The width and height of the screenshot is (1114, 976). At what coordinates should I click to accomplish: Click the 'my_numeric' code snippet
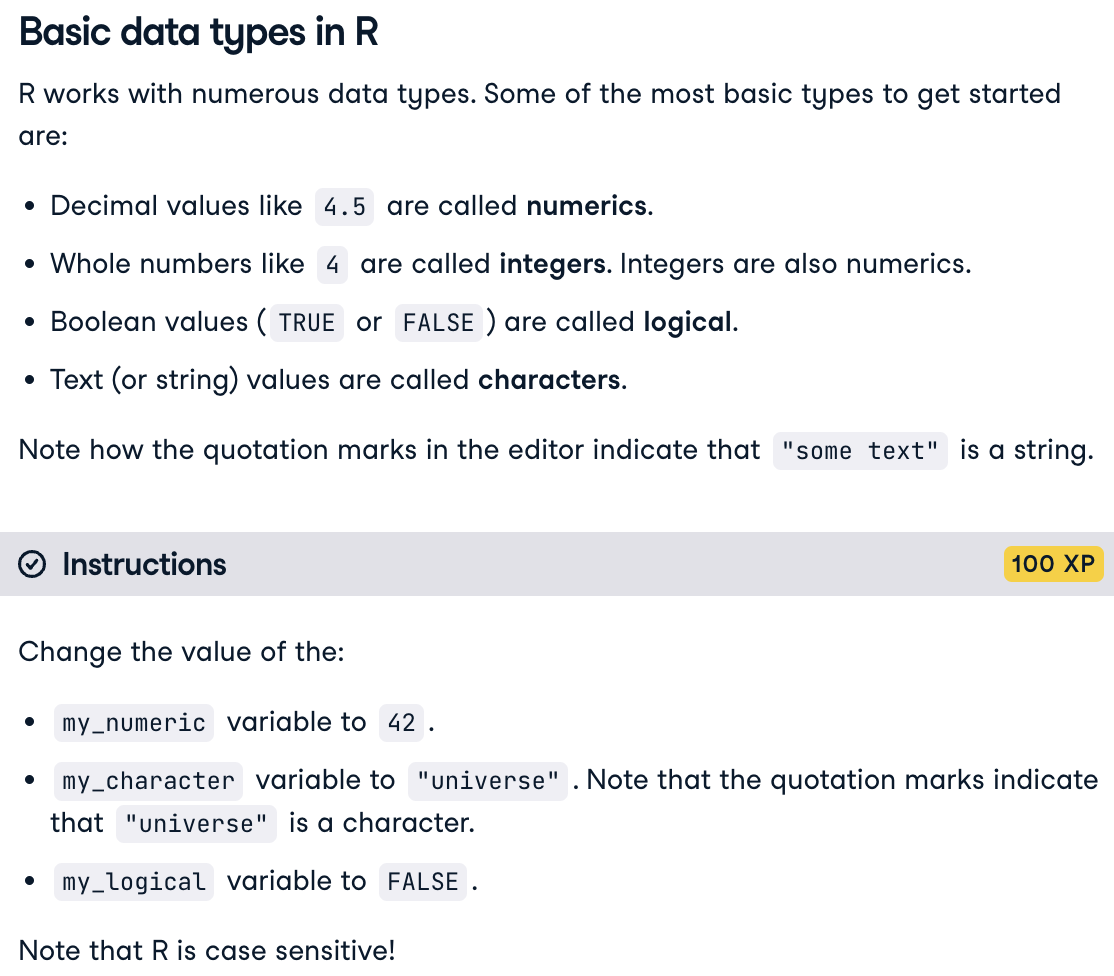pyautogui.click(x=134, y=723)
